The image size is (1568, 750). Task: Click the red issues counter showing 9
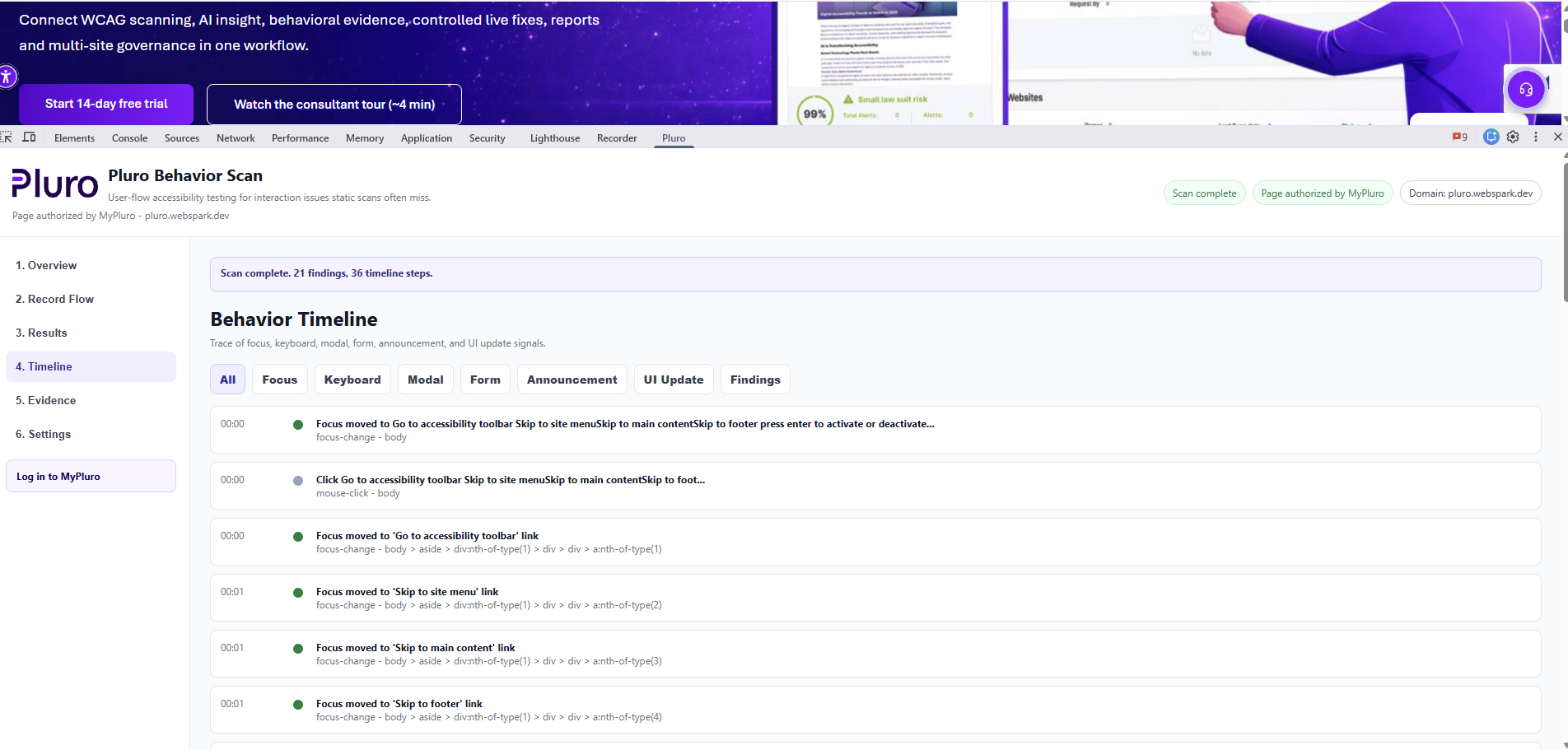[1460, 137]
